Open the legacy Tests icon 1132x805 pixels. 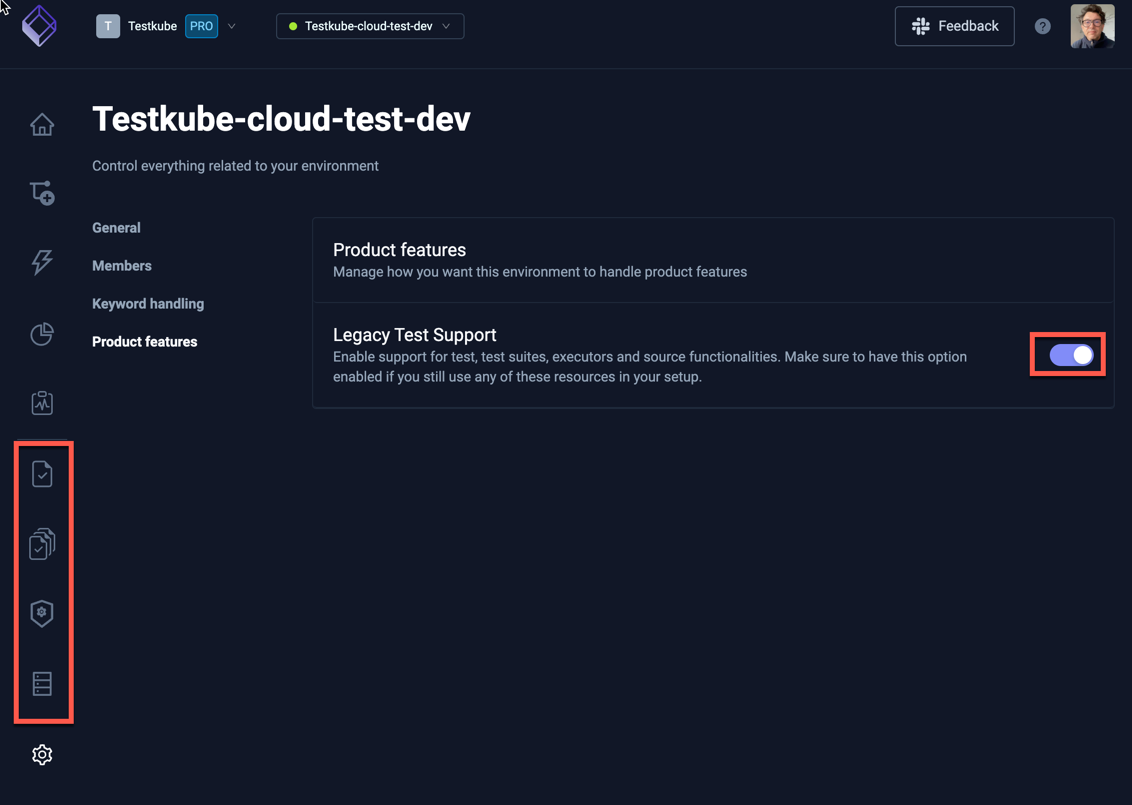click(42, 474)
